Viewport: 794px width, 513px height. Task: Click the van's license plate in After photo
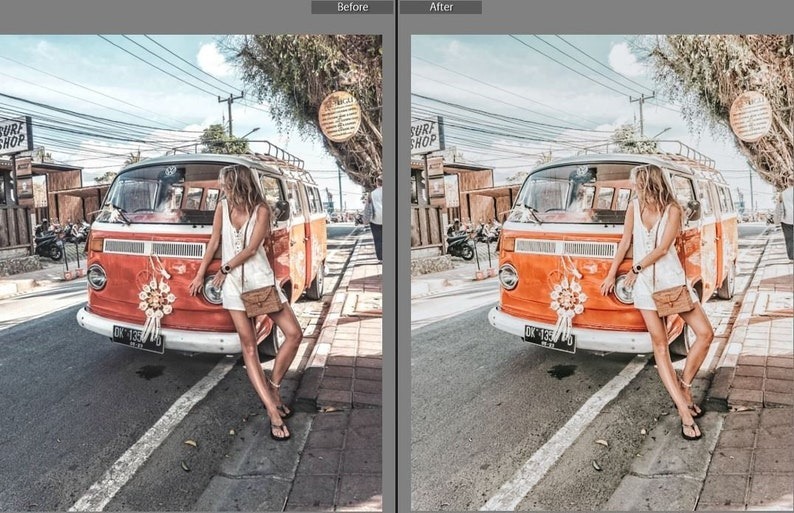(x=549, y=339)
